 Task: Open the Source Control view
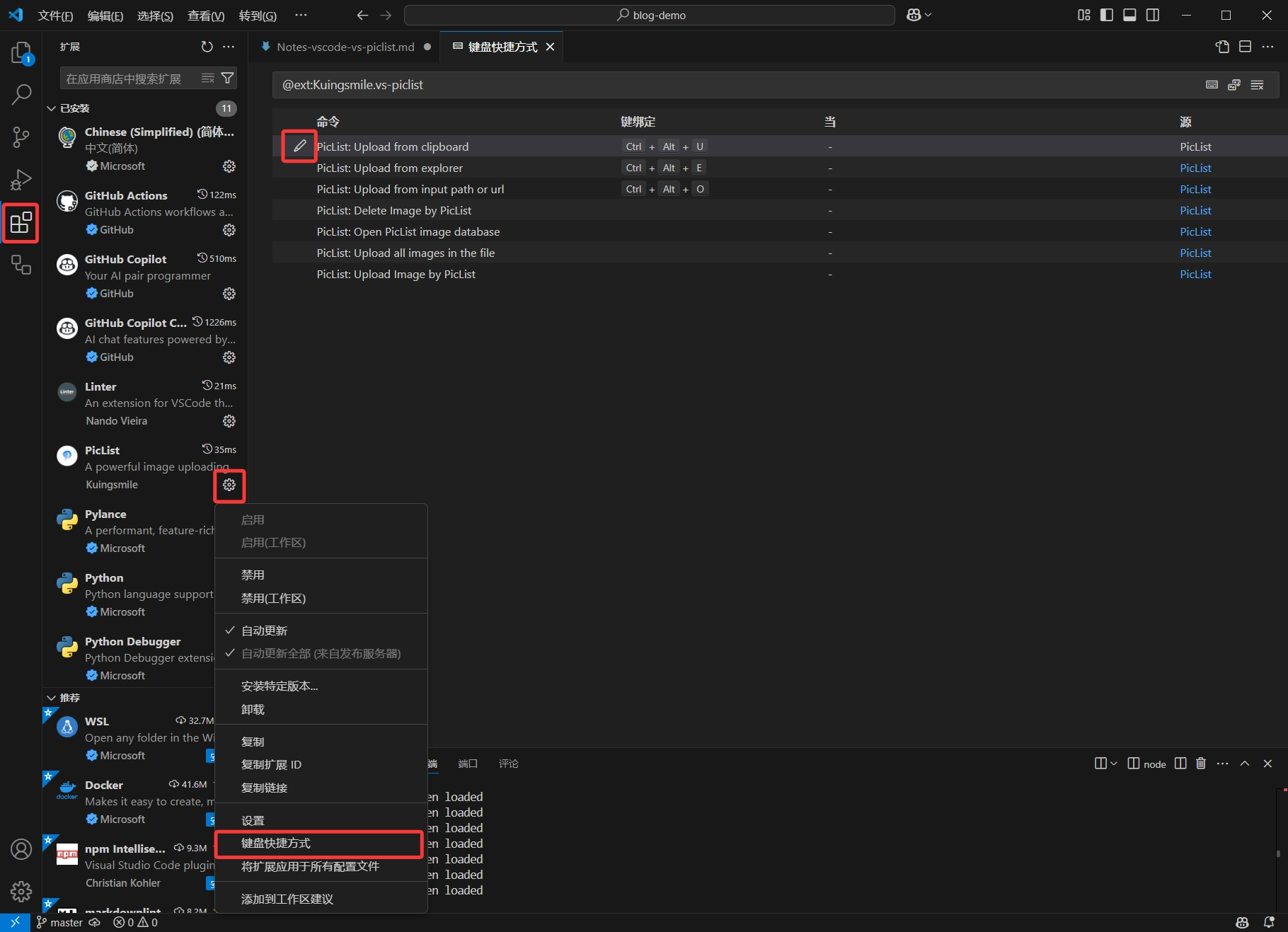point(21,137)
